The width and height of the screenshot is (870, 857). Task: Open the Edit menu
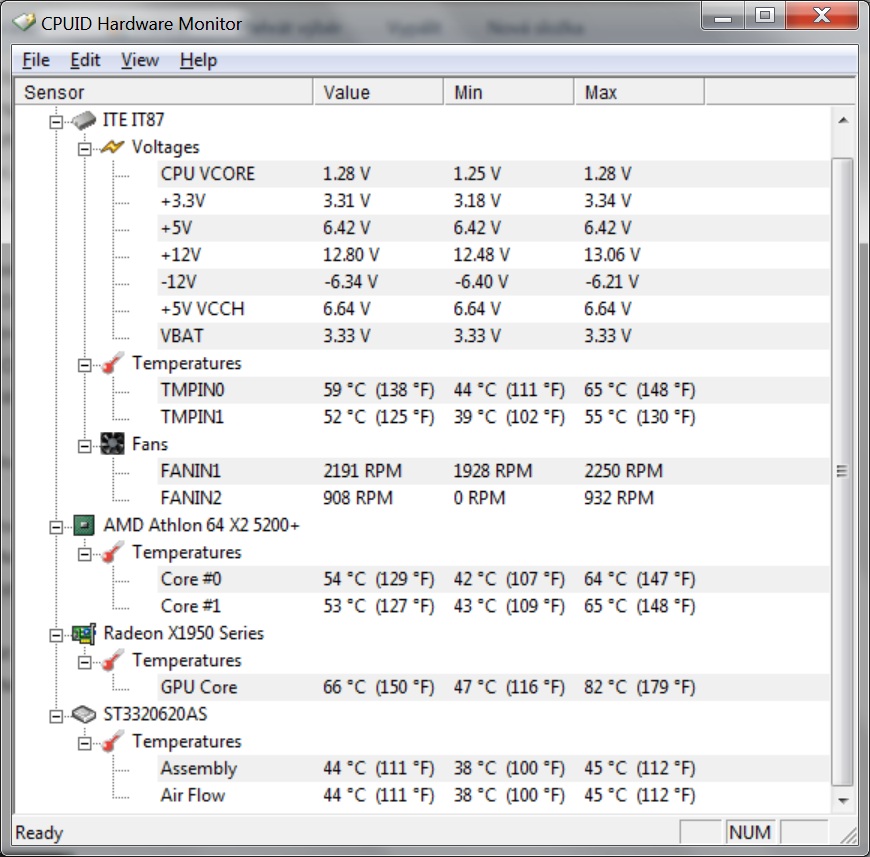(85, 60)
